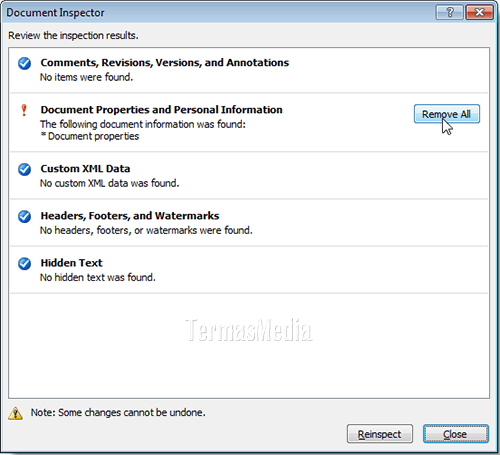Screen dimensions: 500x455
Task: Click "No hidden text was found." text
Action: (x=98, y=277)
